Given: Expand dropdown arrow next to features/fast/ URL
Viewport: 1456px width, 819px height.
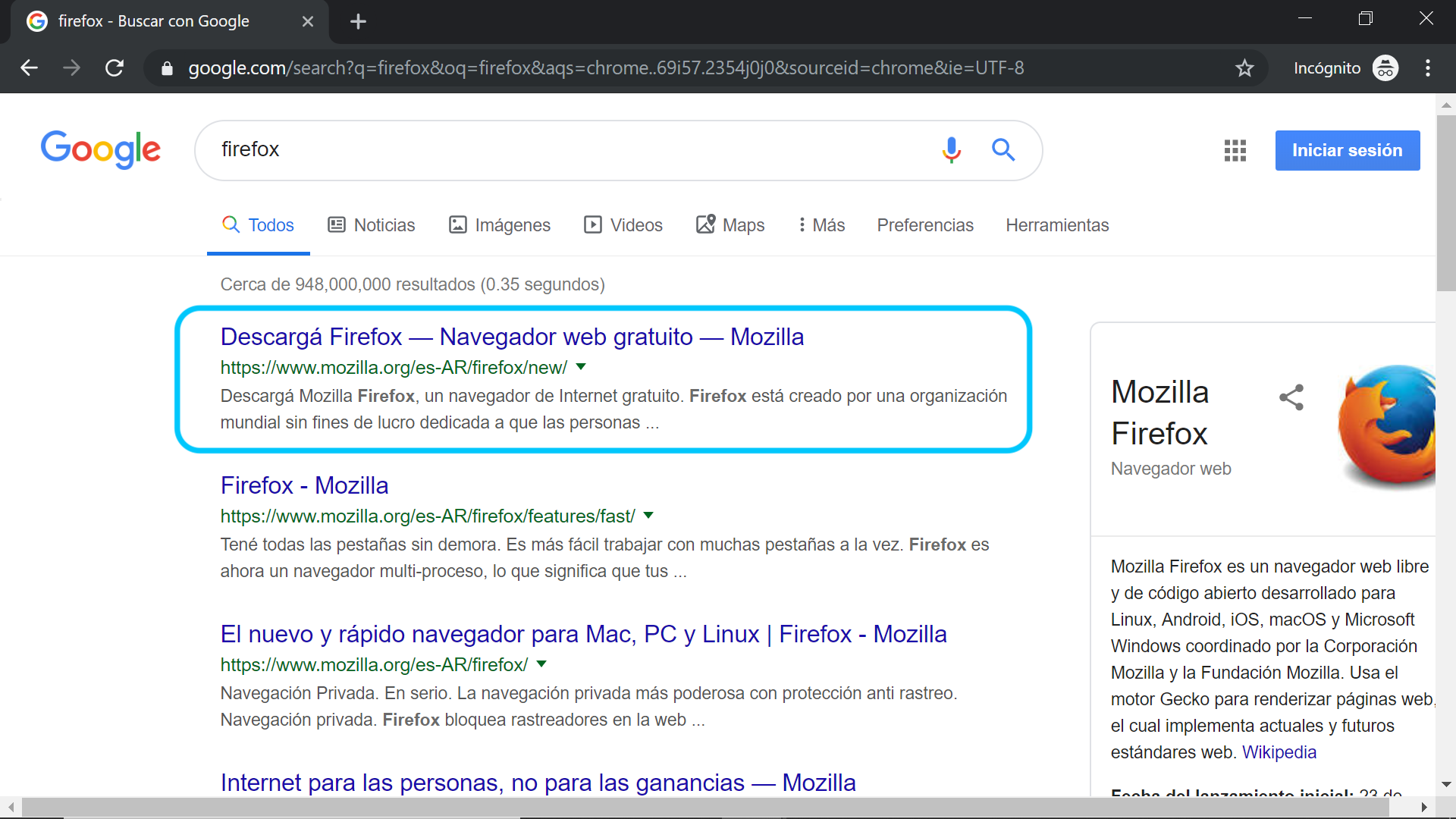Looking at the screenshot, I should pyautogui.click(x=648, y=516).
